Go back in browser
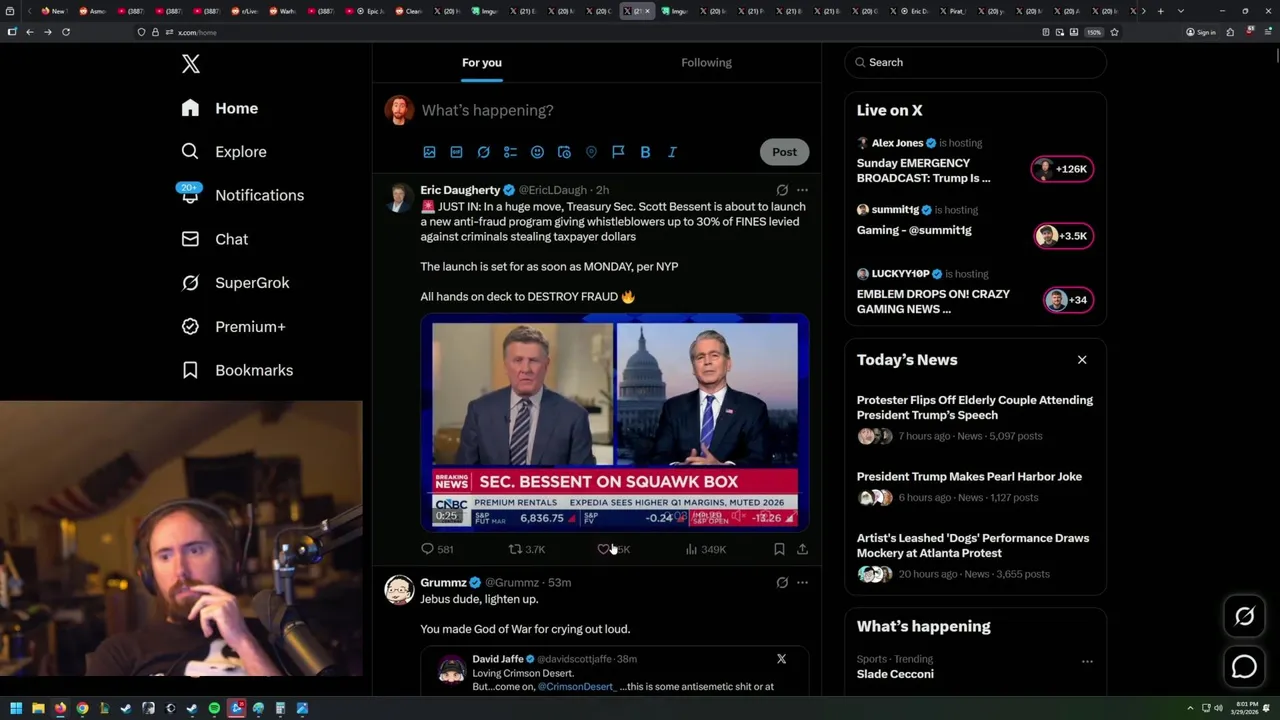 (x=29, y=32)
